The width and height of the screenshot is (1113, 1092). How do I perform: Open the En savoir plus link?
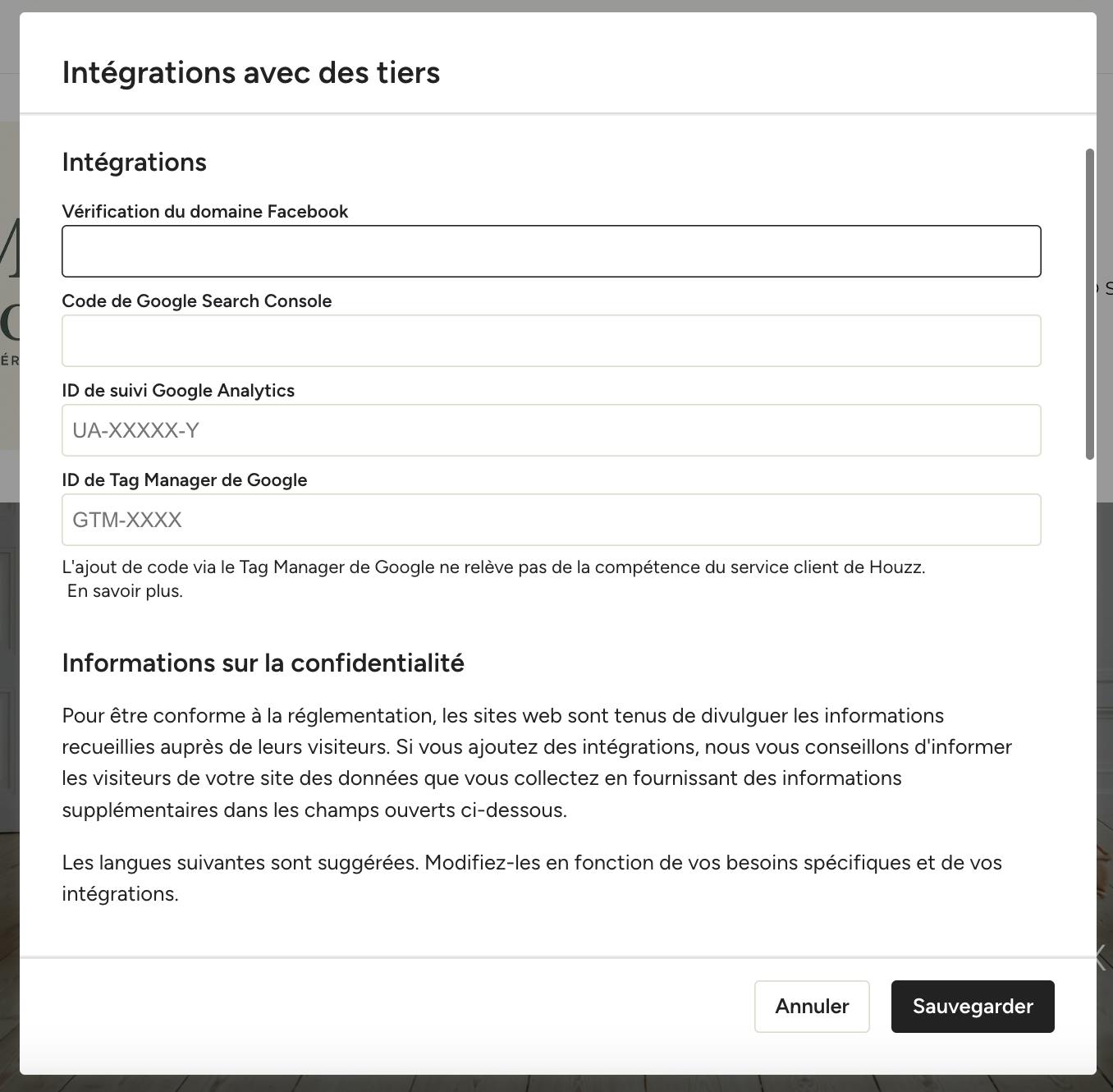tap(125, 591)
